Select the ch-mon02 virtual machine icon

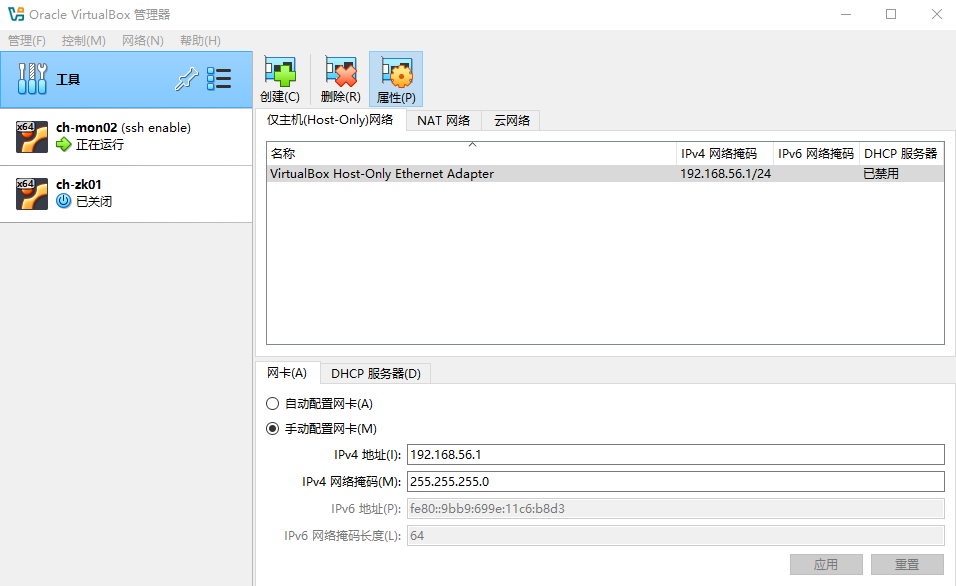click(32, 137)
